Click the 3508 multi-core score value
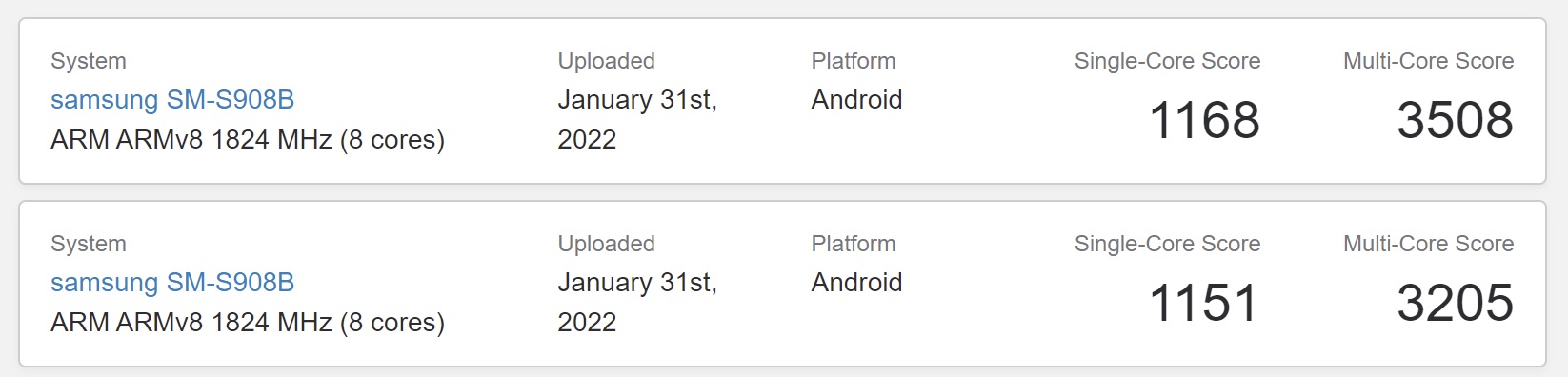Screen dimensions: 1568x377 tap(1455, 120)
